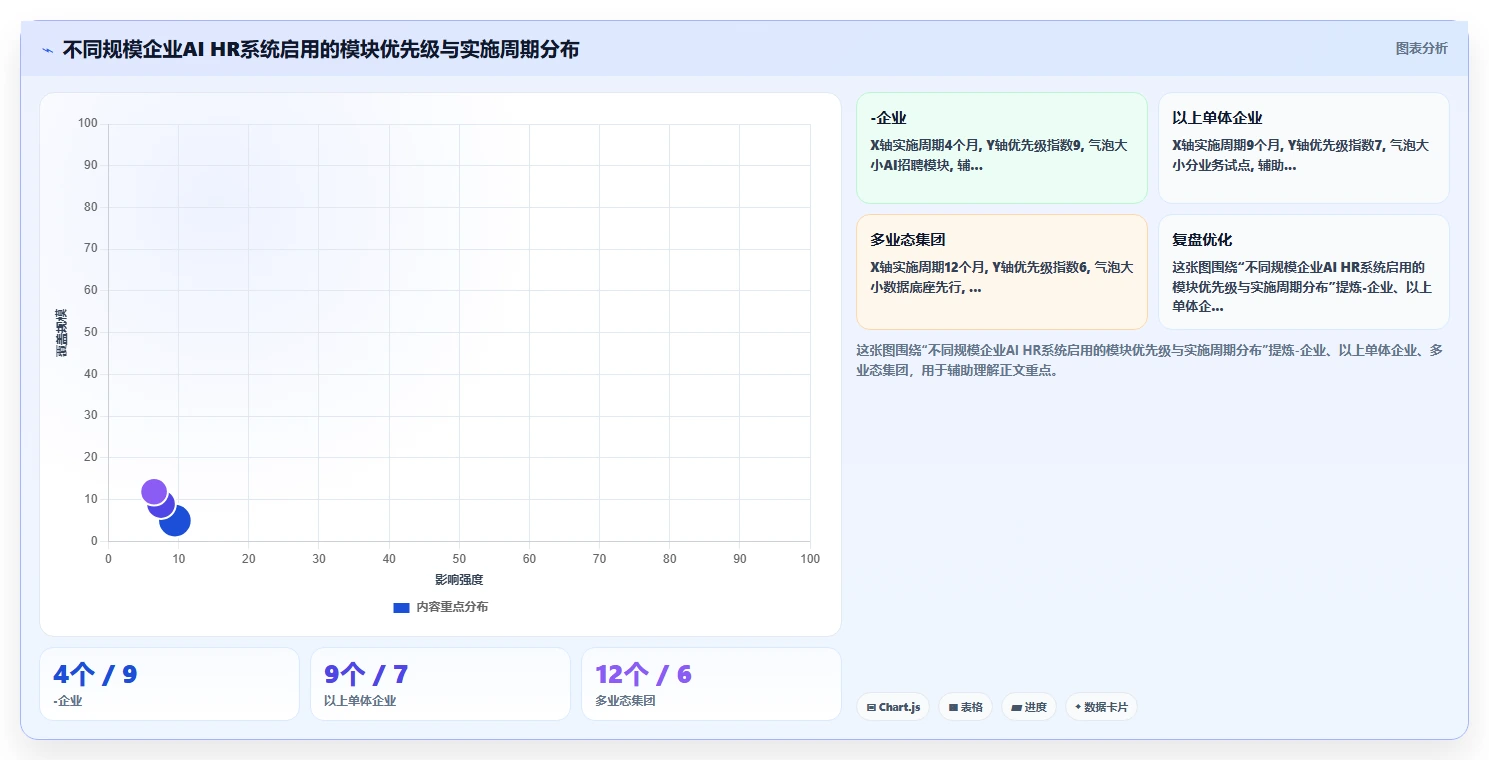Click the 表格 tag chip

coord(965,707)
